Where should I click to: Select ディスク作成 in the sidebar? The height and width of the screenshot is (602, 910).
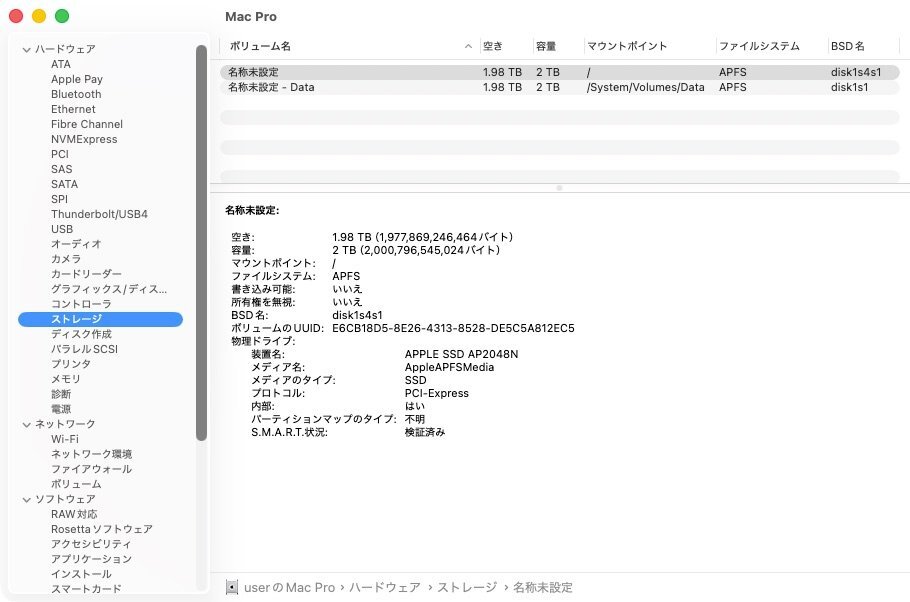click(x=81, y=334)
